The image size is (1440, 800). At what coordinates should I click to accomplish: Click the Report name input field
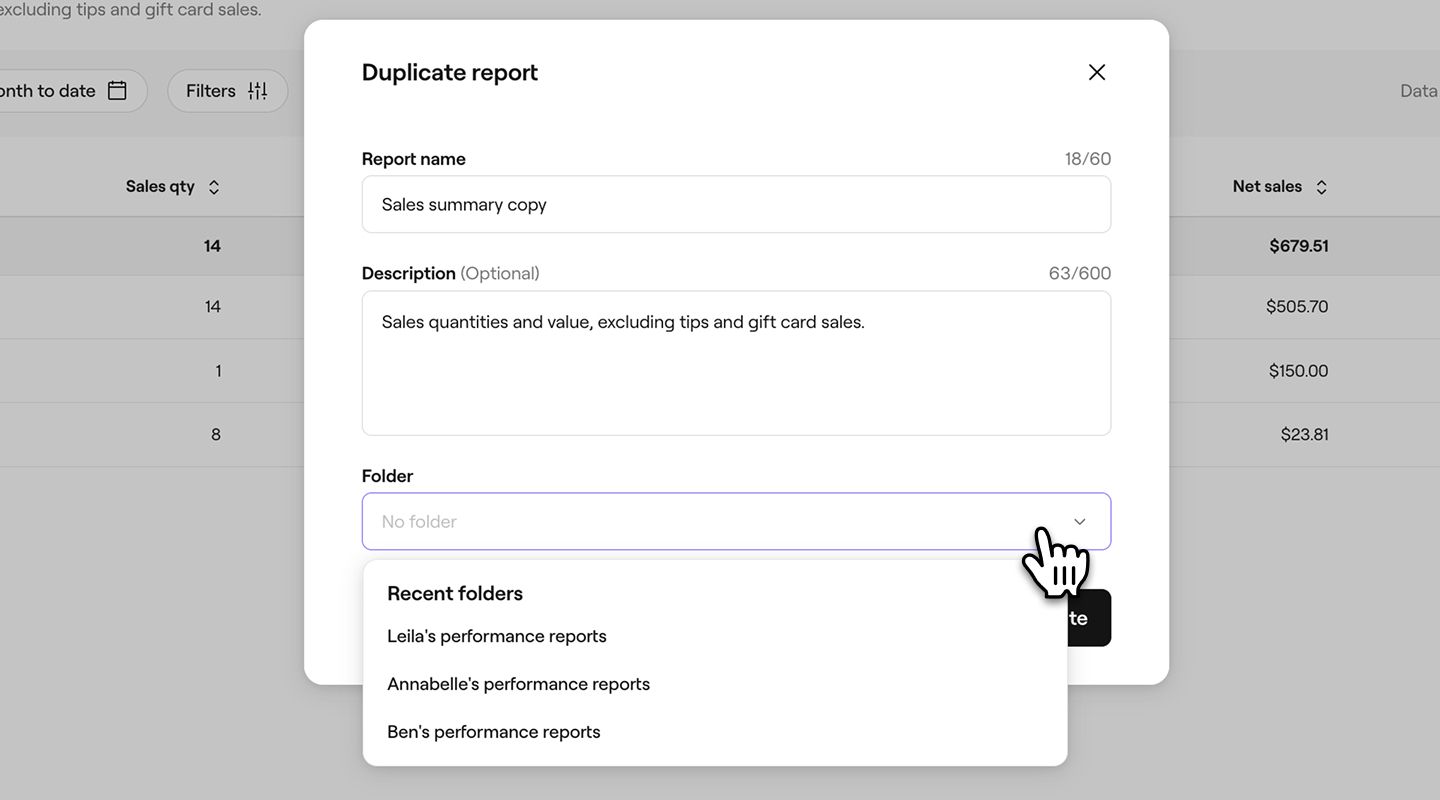[x=735, y=205]
